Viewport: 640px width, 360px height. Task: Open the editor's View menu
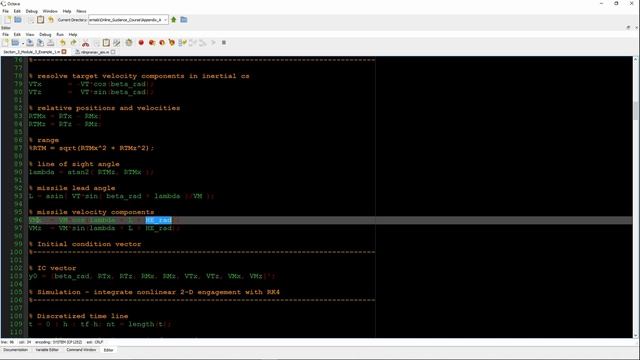[x=30, y=35]
